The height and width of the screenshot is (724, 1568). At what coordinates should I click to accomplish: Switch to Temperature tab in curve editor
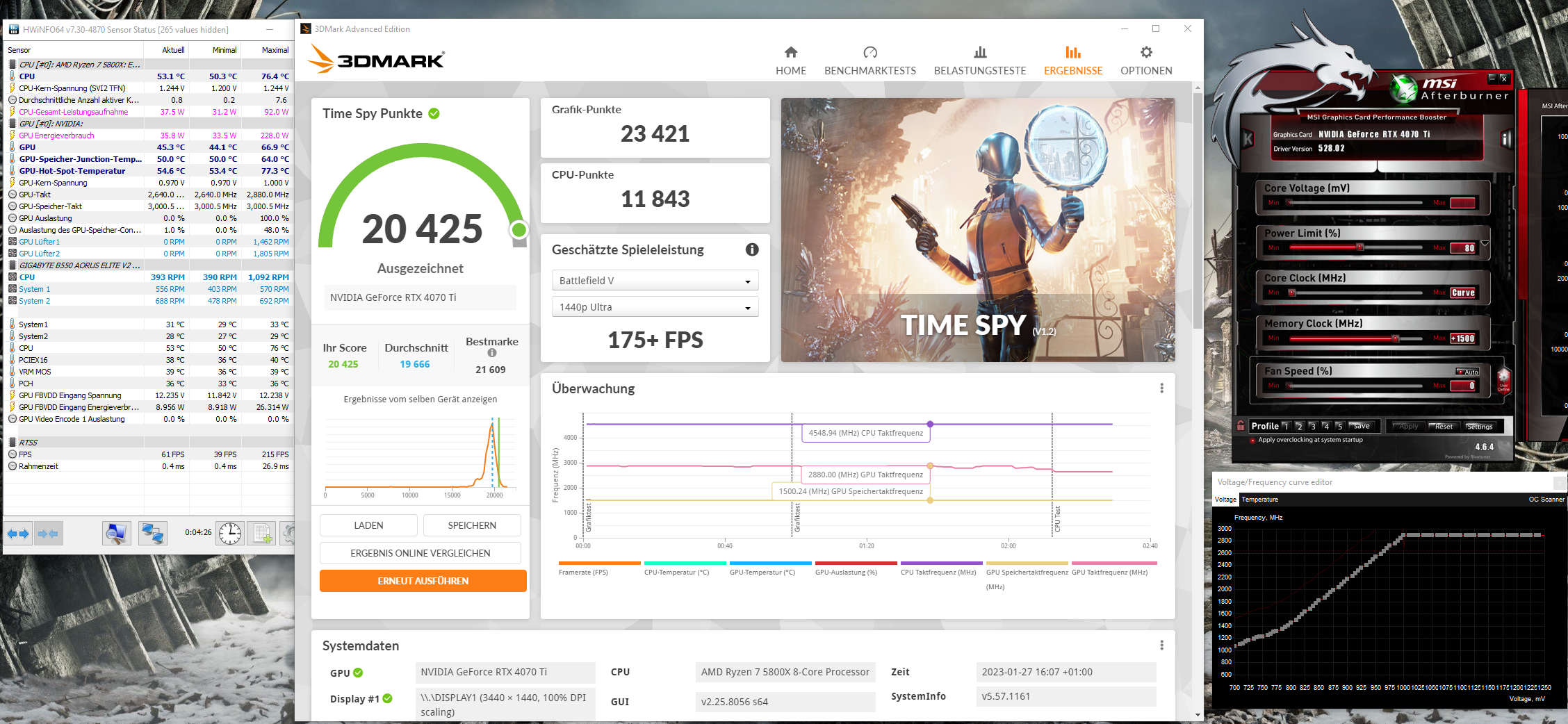click(1259, 500)
